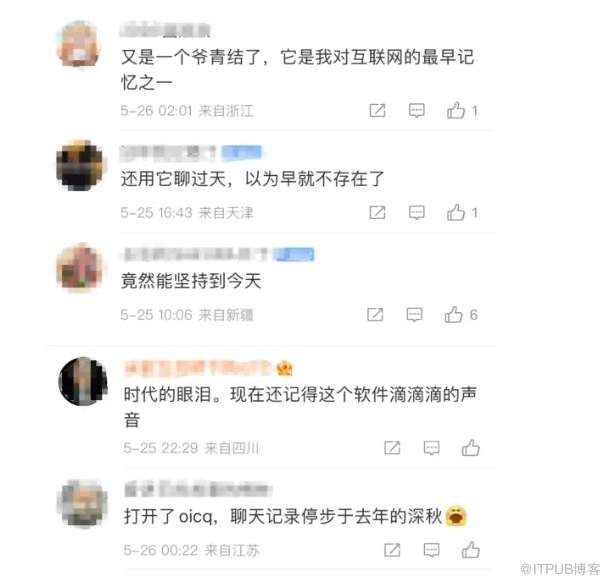Like the comment from 浙江
The width and height of the screenshot is (610, 584).
click(x=456, y=110)
